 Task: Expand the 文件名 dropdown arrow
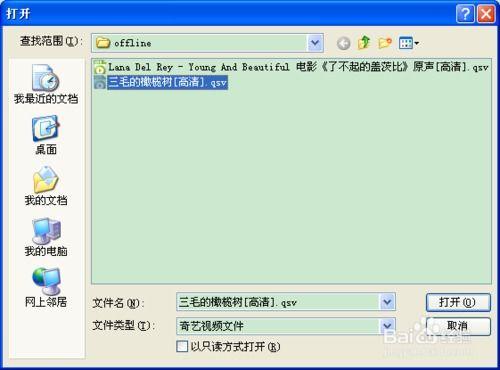[x=387, y=302]
